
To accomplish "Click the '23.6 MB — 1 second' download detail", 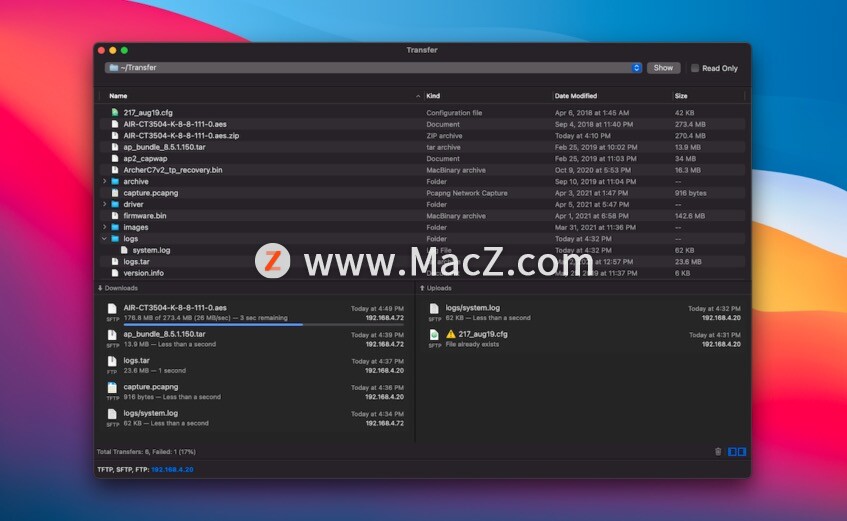I will tap(154, 371).
